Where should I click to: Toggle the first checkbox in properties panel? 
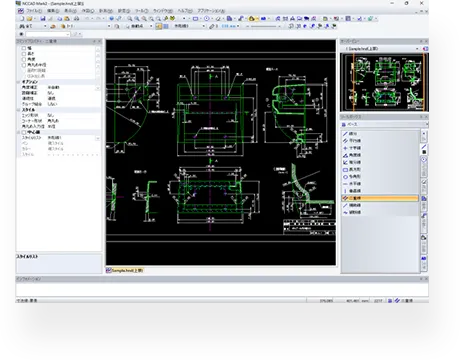(24, 48)
